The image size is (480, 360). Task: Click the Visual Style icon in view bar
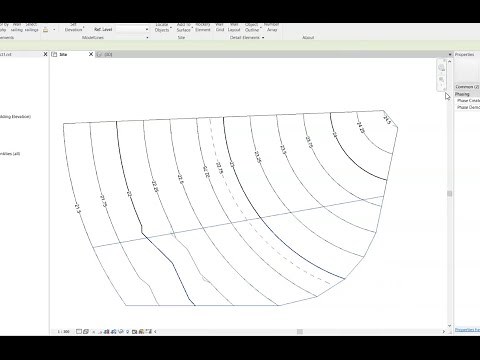pos(86,332)
